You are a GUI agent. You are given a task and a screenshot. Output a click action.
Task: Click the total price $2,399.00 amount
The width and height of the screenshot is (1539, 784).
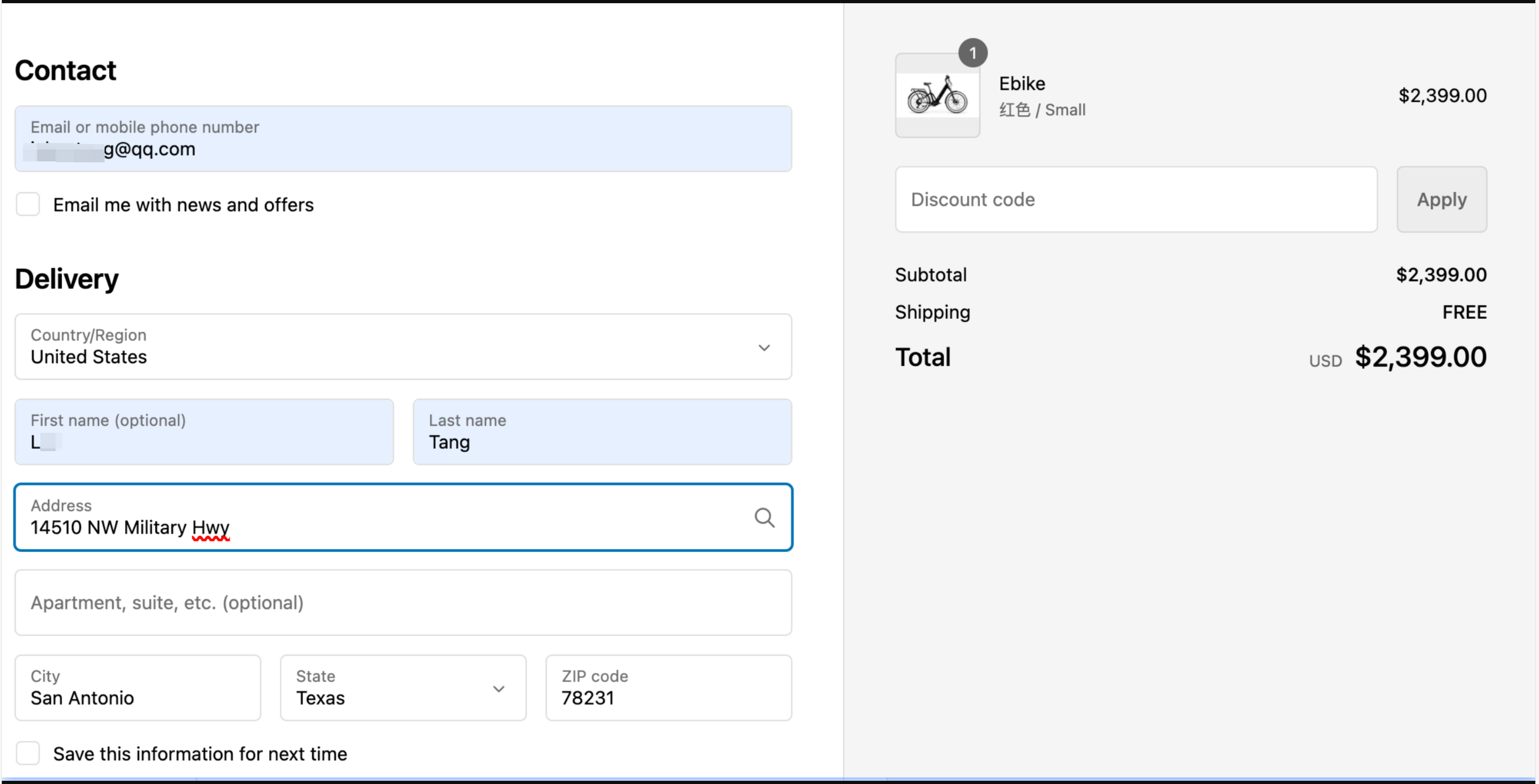click(x=1420, y=357)
